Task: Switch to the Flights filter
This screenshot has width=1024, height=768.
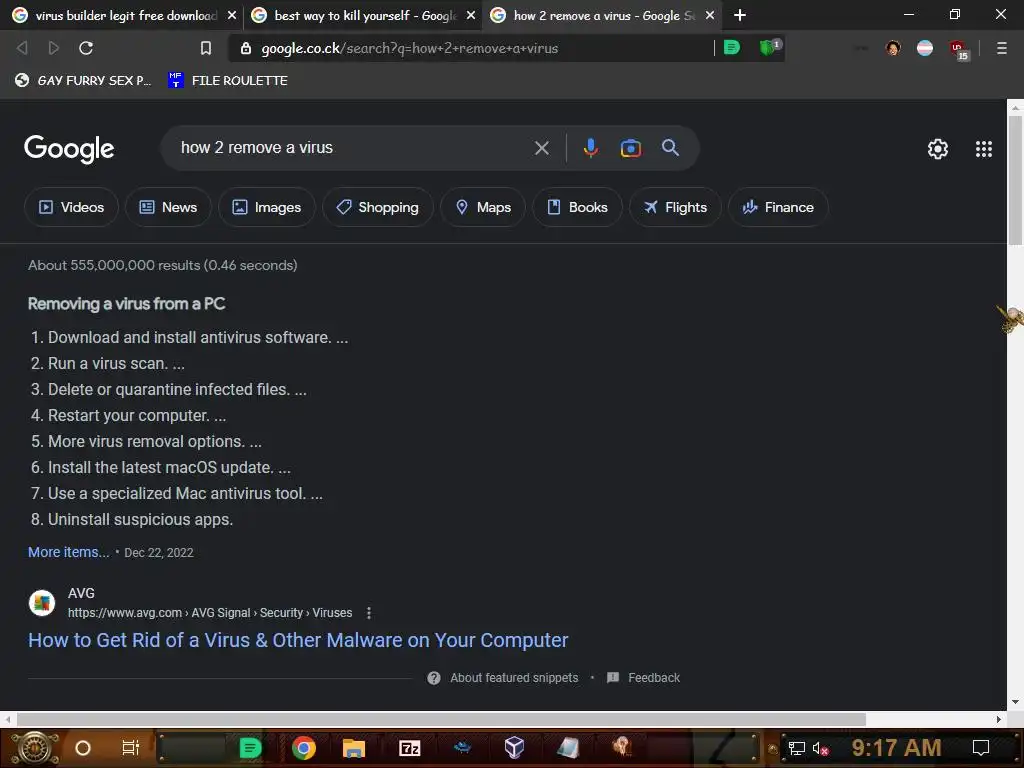Action: click(675, 207)
